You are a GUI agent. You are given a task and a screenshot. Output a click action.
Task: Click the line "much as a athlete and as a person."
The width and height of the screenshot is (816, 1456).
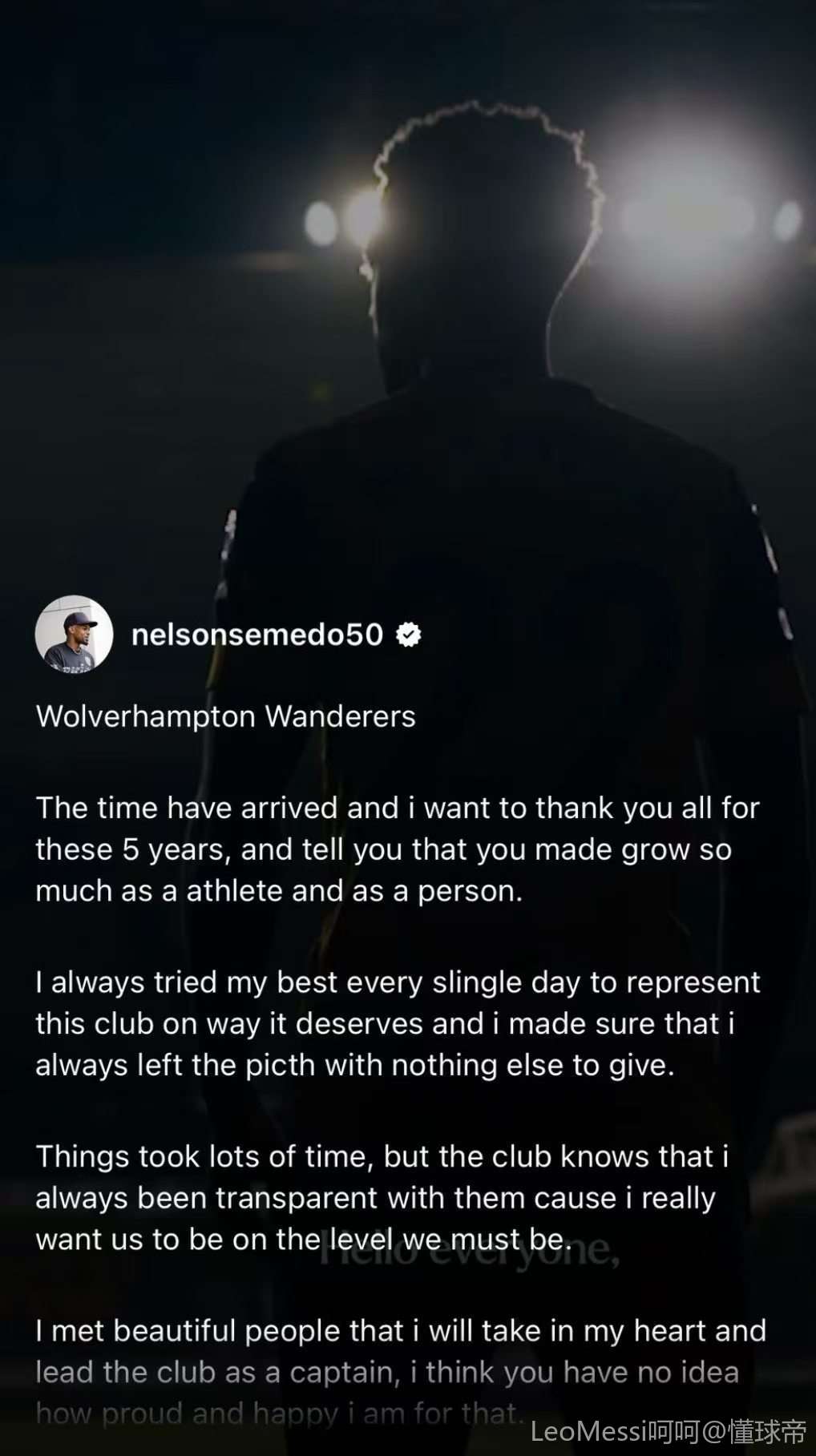[x=279, y=891]
